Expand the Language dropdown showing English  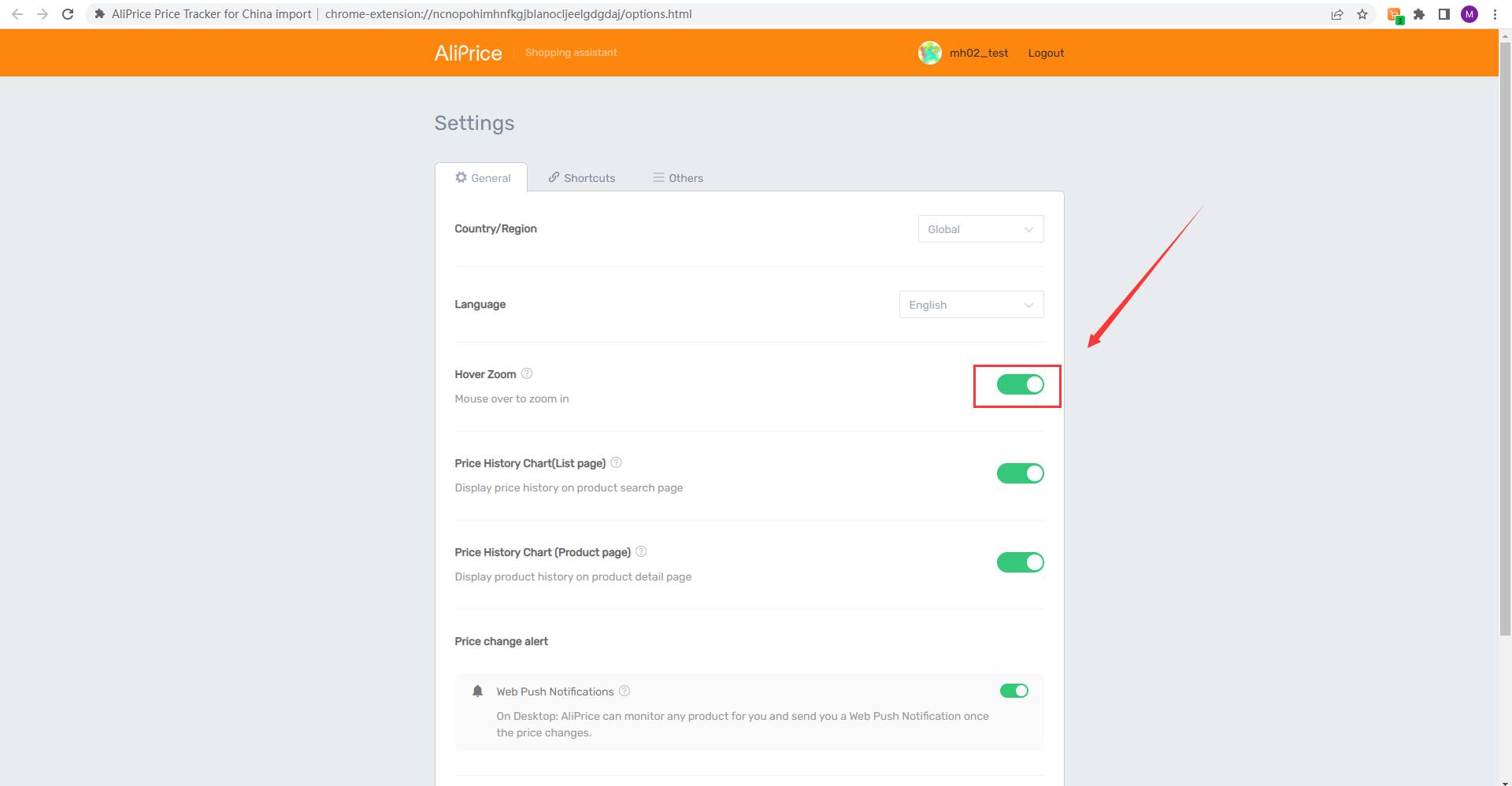click(x=971, y=305)
